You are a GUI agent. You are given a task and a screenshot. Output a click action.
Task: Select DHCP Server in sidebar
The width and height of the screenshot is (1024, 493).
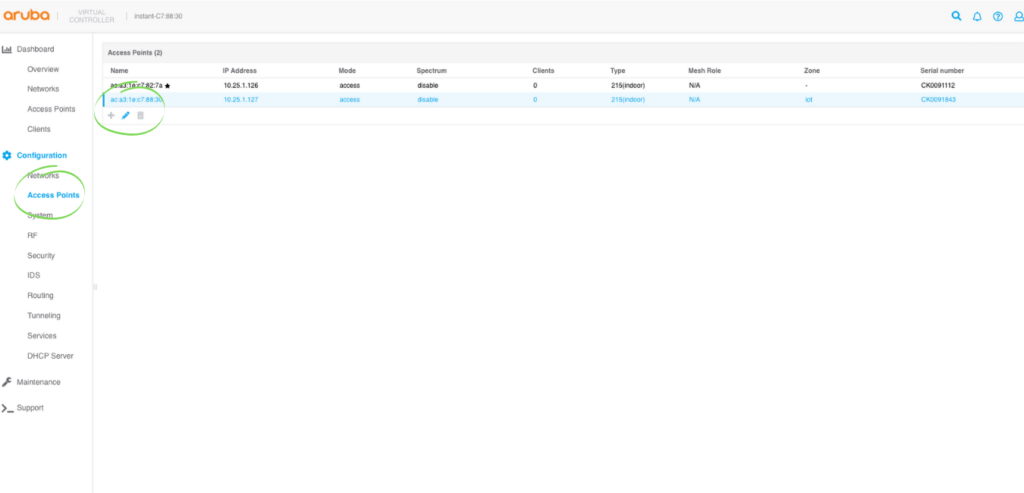50,356
